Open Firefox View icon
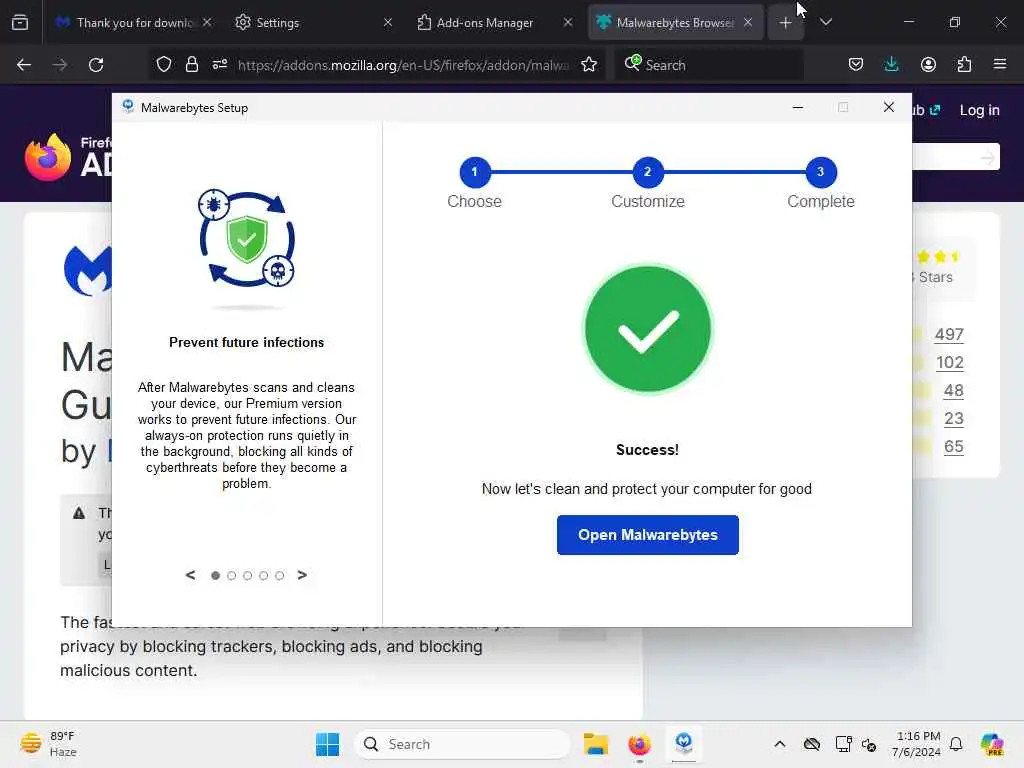Viewport: 1024px width, 768px height. (20, 22)
